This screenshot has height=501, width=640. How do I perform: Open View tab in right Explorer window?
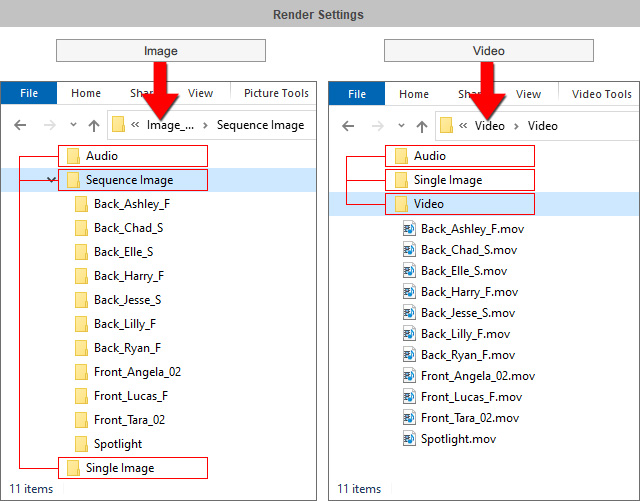[528, 94]
